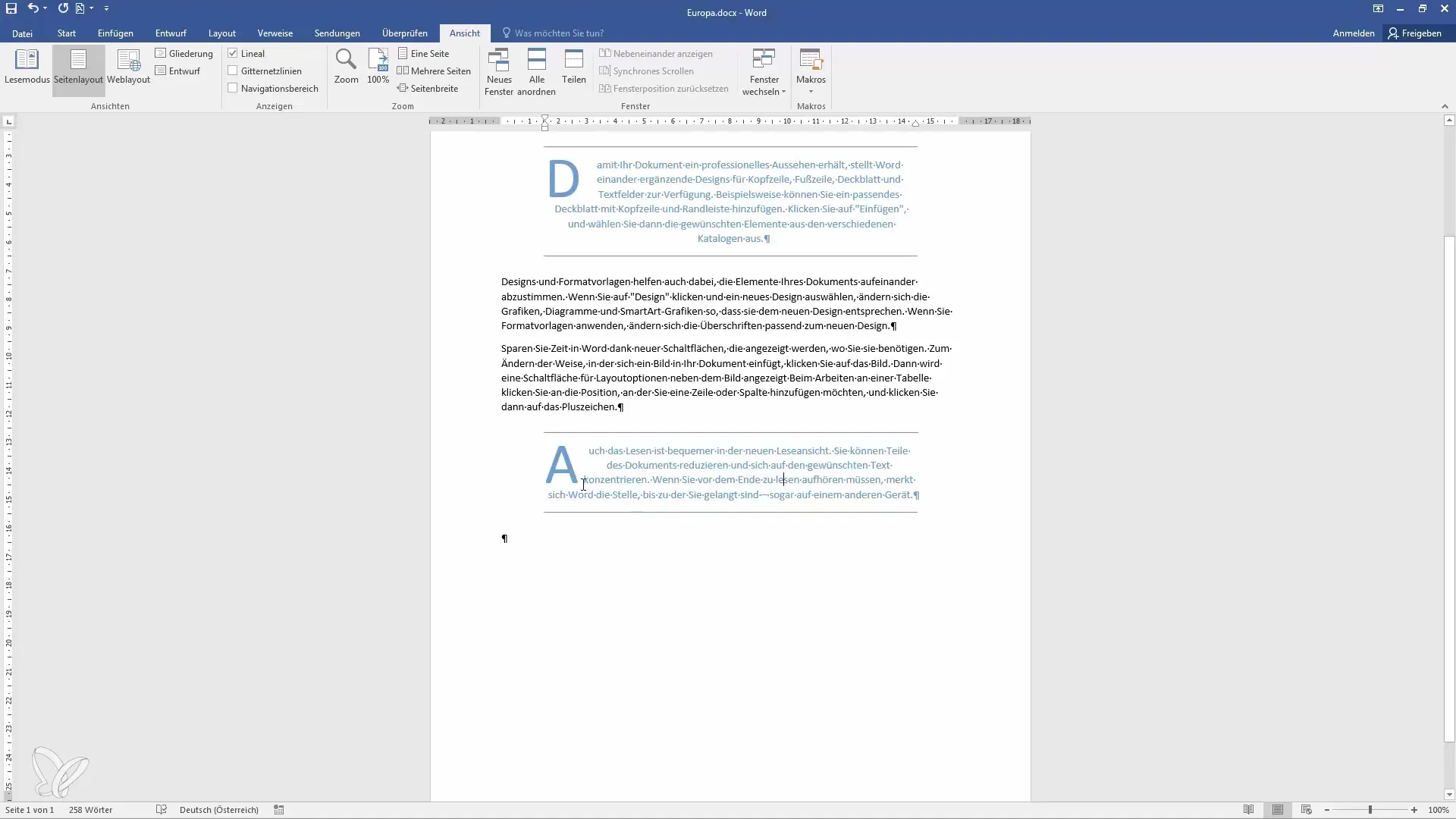The width and height of the screenshot is (1456, 819).
Task: Click Anmelden sign-in link
Action: (1354, 33)
